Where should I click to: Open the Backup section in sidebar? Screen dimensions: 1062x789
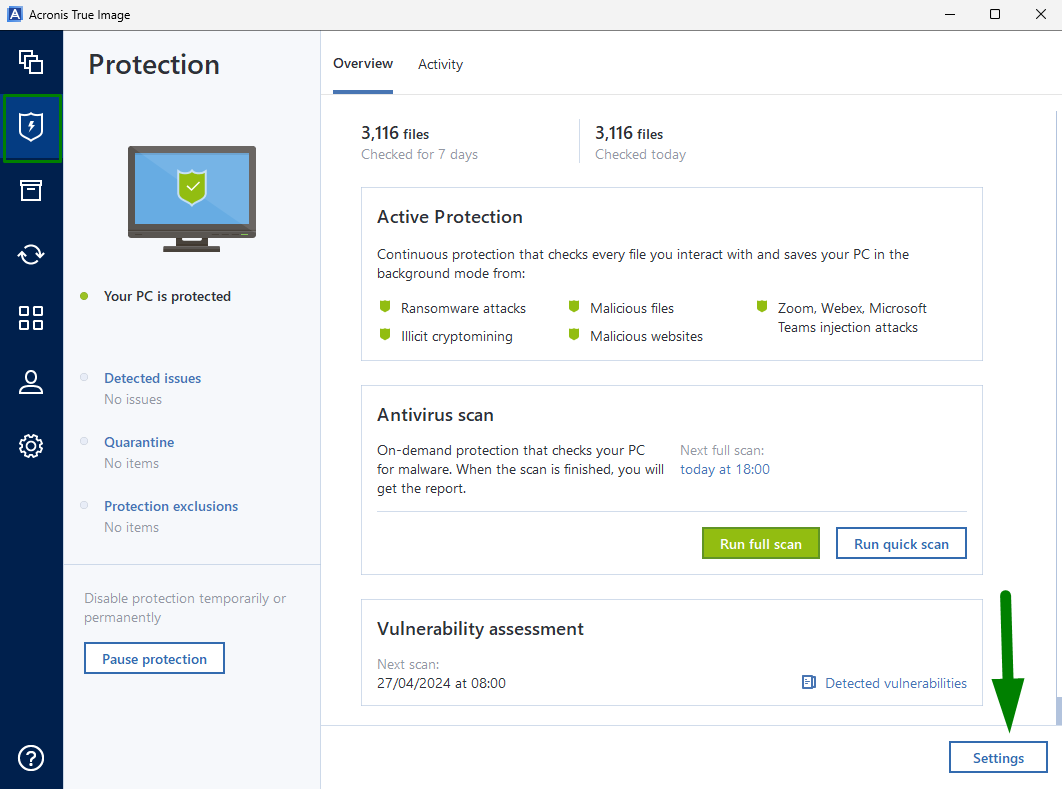(x=31, y=62)
